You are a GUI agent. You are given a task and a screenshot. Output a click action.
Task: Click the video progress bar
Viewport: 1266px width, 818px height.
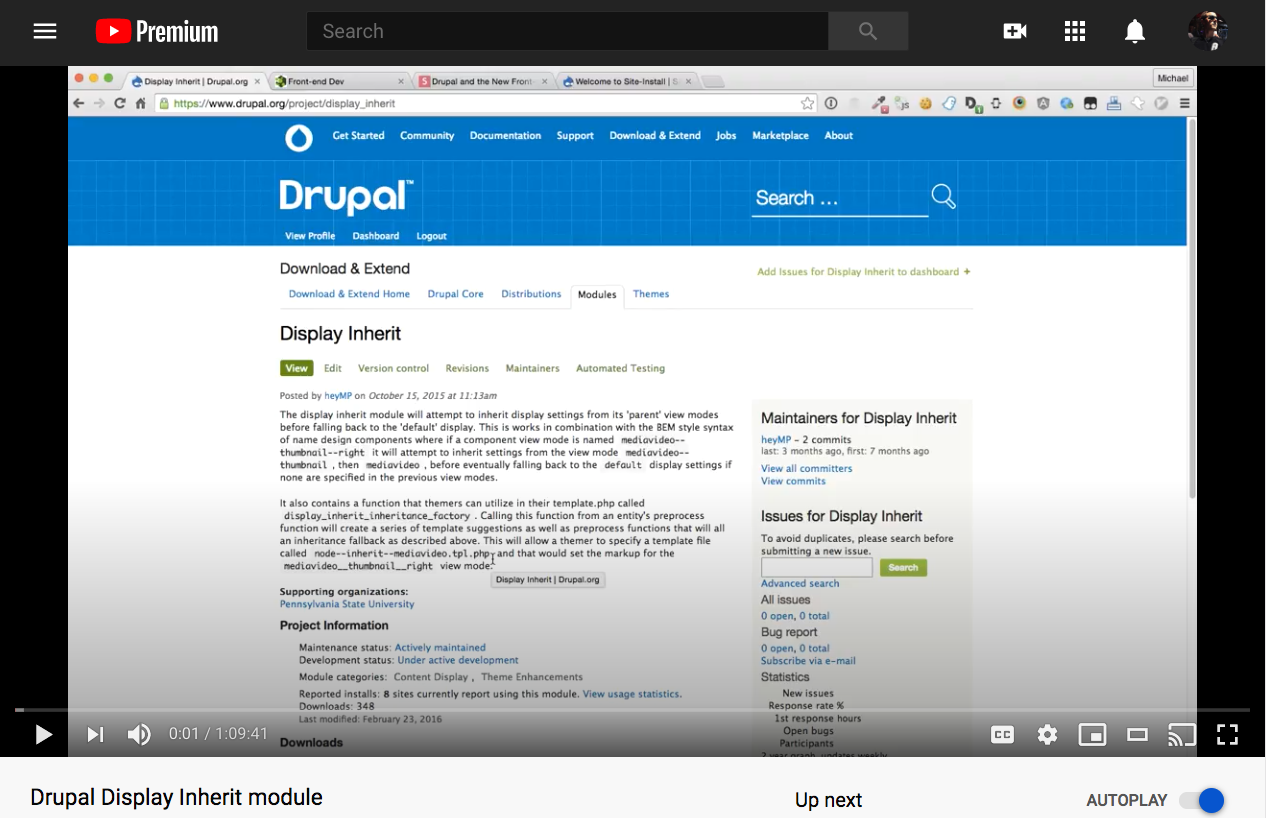632,710
